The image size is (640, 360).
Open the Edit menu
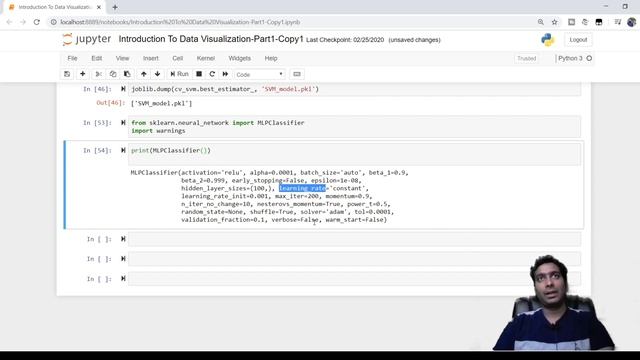(97, 58)
